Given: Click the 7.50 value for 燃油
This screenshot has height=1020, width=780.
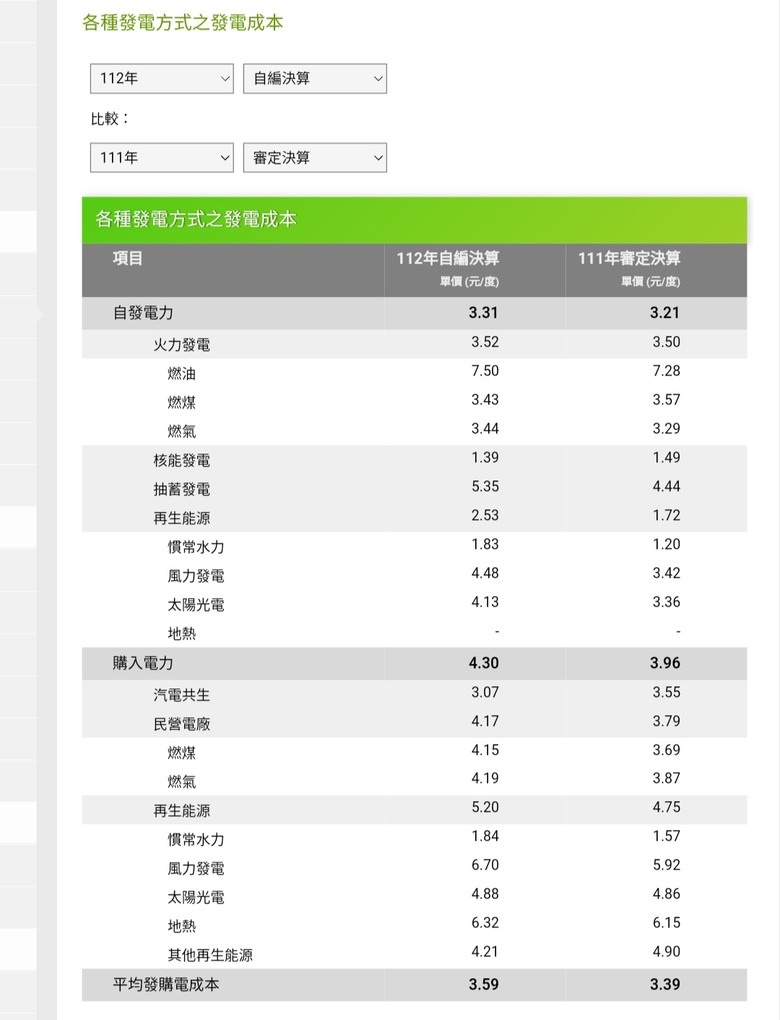Looking at the screenshot, I should tap(485, 371).
